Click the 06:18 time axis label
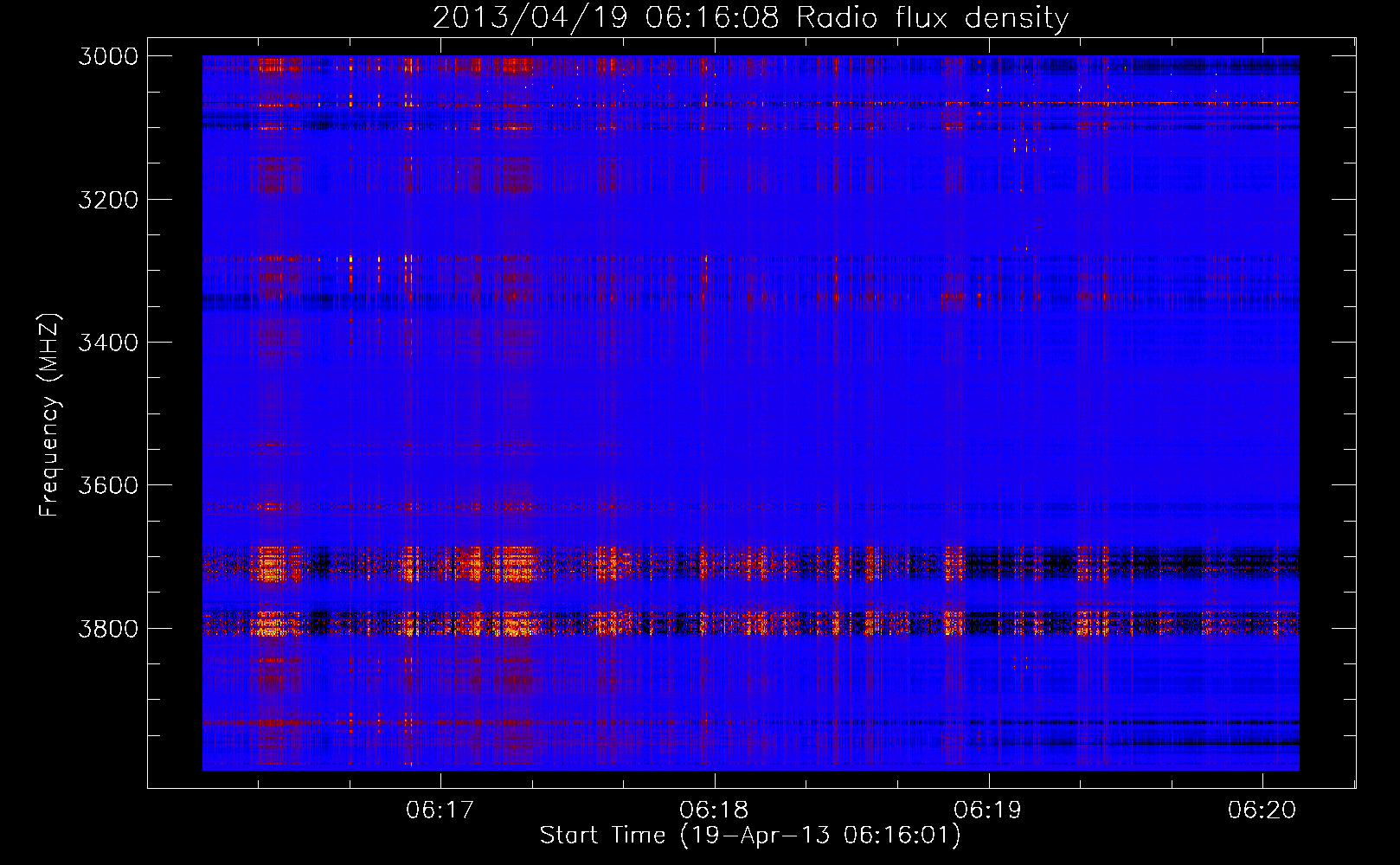 coord(714,810)
